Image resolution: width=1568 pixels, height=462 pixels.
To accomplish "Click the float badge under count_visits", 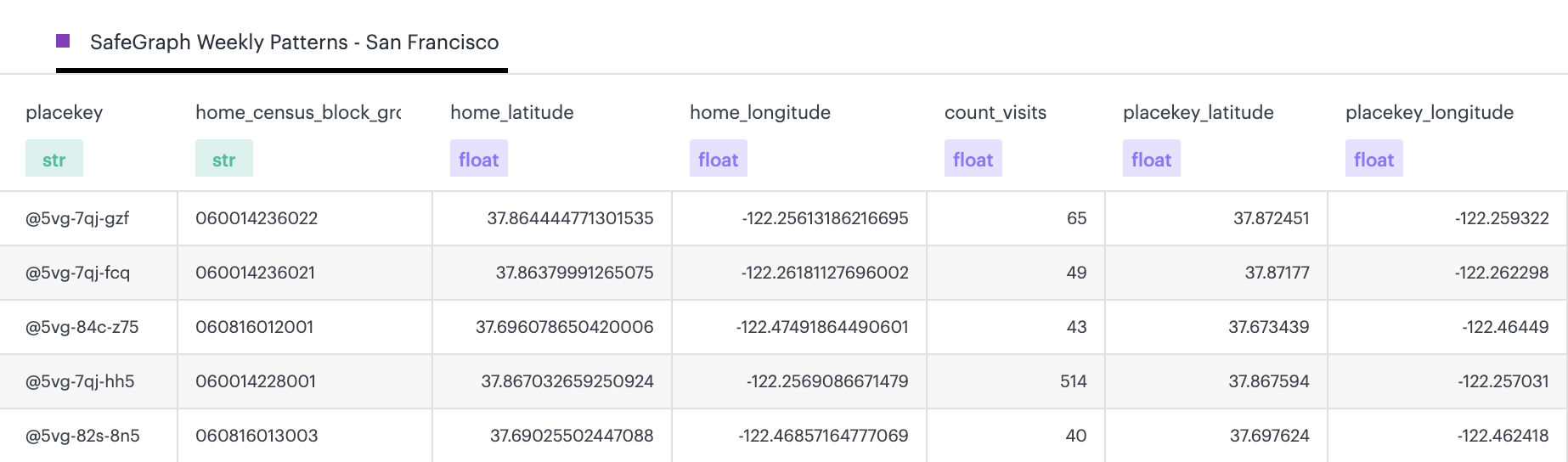I will coord(973,160).
